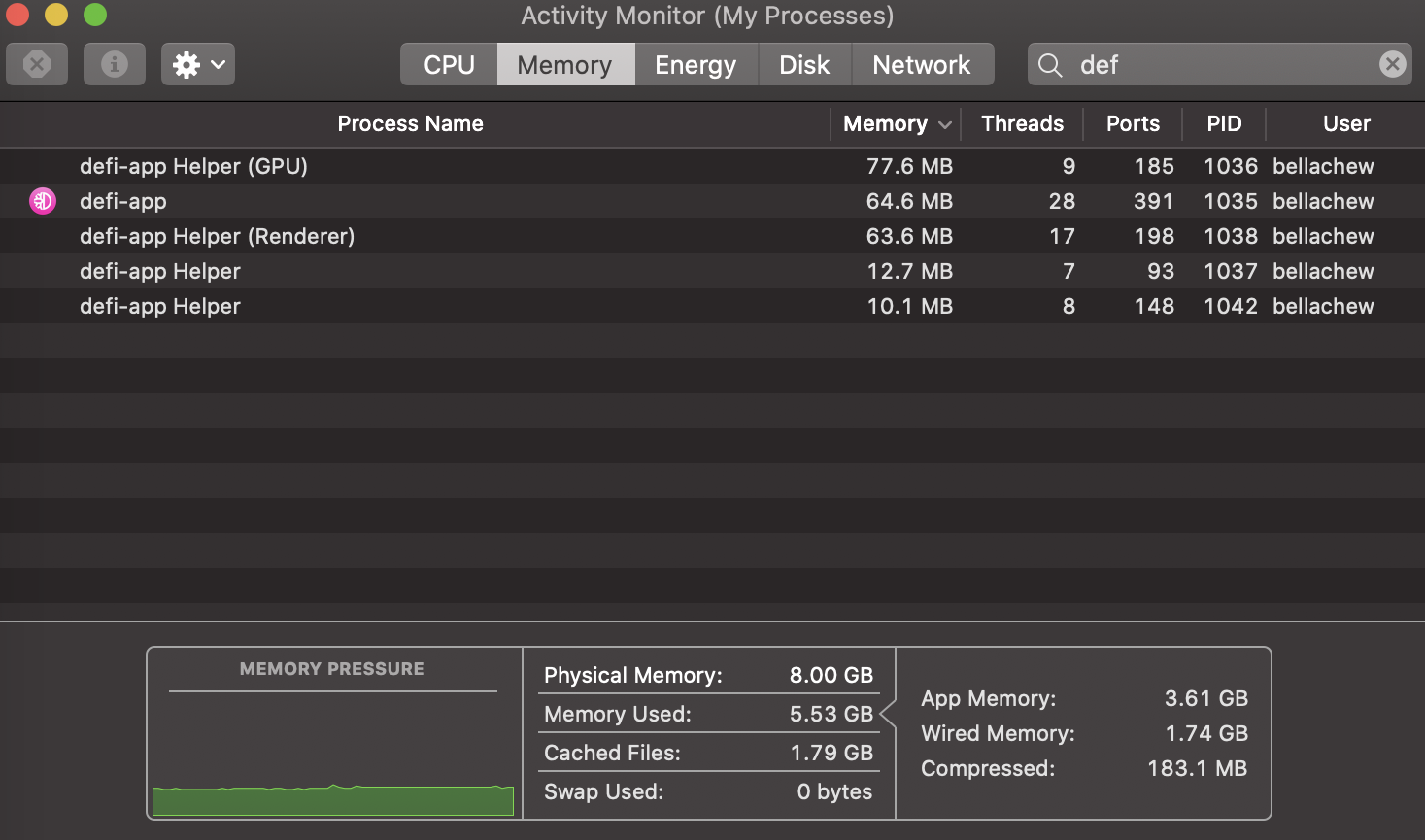Click Swap Used 0 bytes value
This screenshot has width=1425, height=840.
point(834,791)
